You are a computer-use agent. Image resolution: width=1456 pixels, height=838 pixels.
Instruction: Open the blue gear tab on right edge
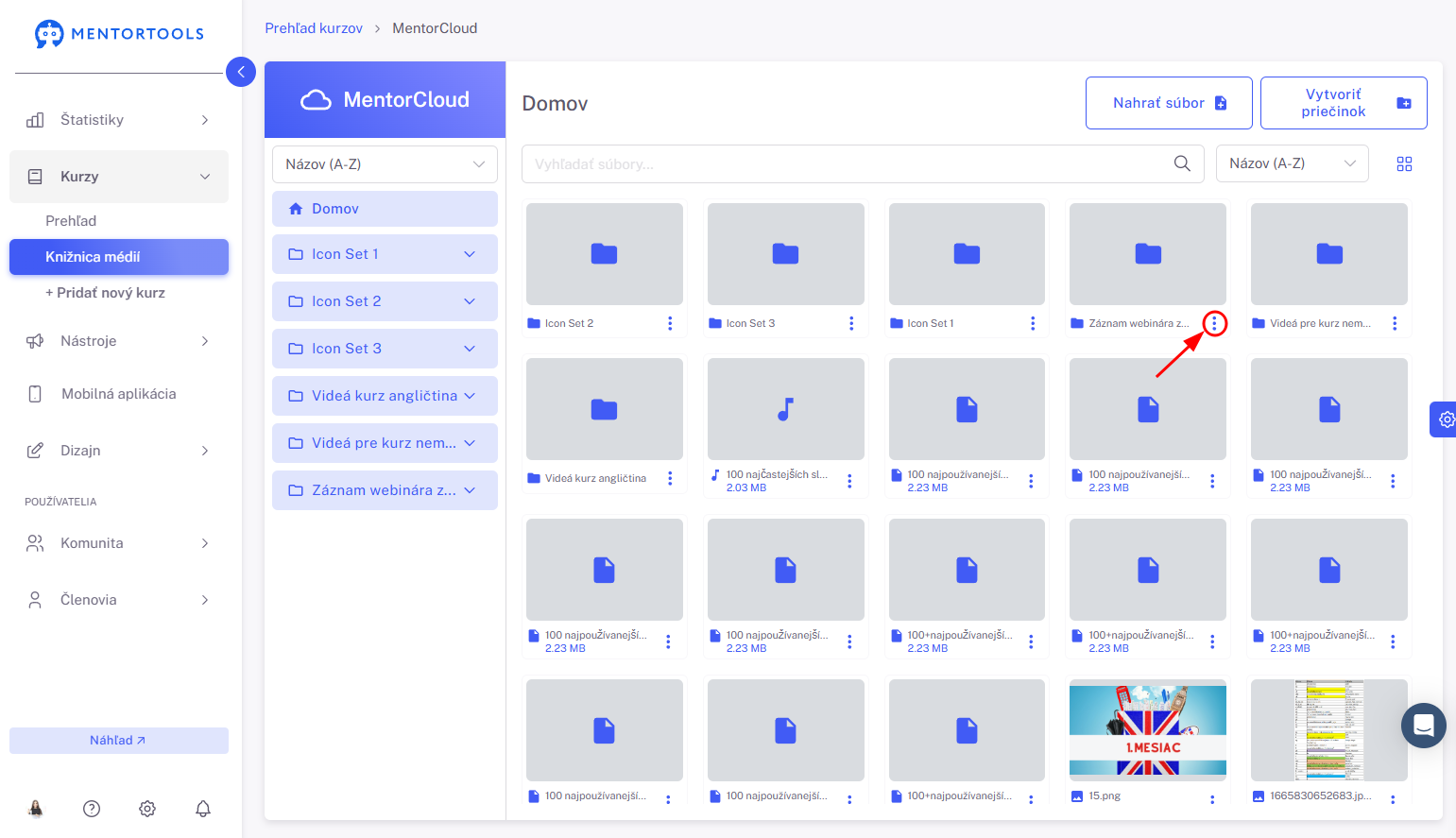tap(1444, 419)
